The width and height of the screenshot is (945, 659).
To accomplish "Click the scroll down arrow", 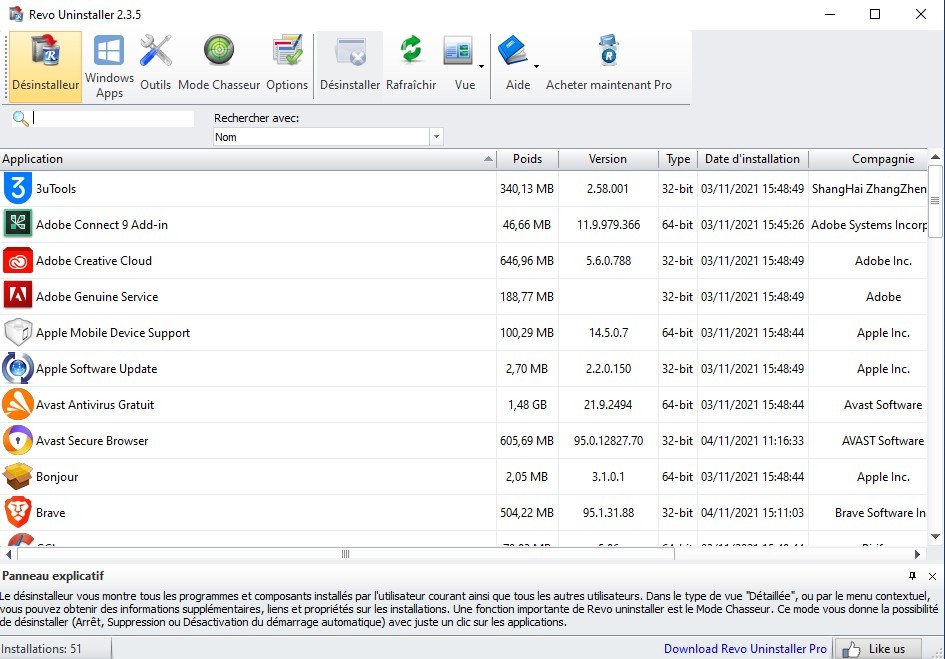I will coord(935,537).
